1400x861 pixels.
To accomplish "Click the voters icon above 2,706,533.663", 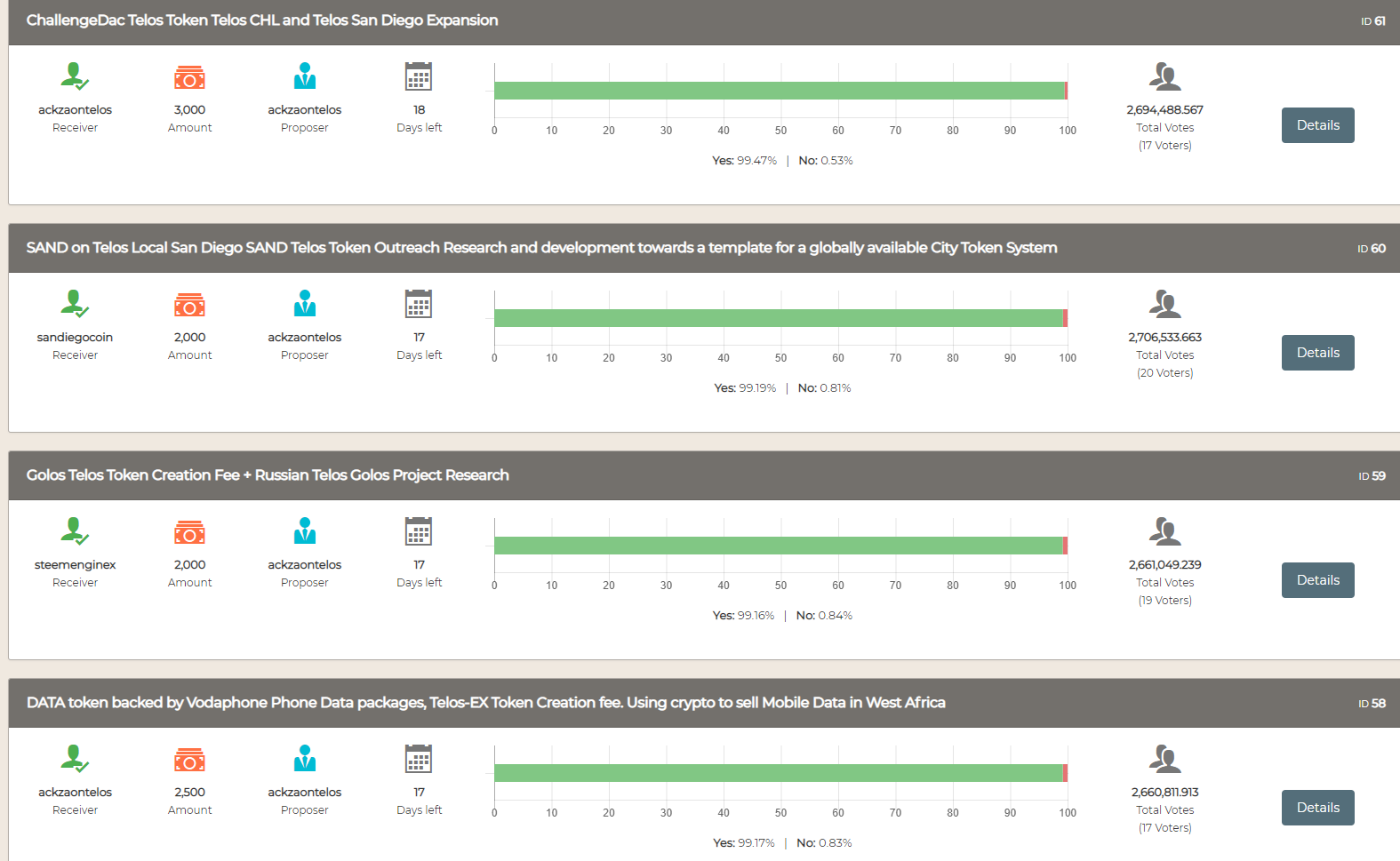I will coord(1164,304).
